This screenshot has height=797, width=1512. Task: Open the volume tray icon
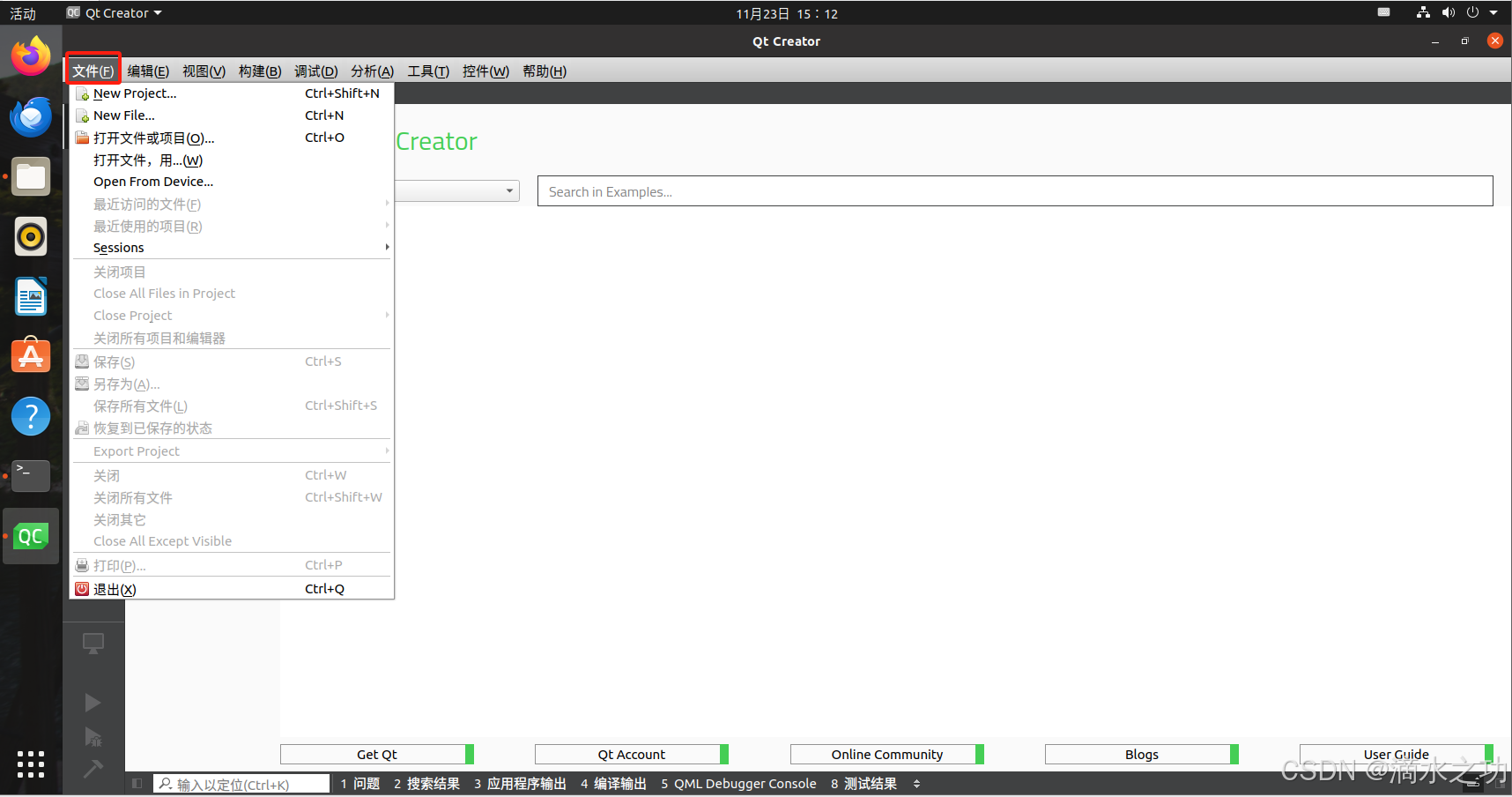click(x=1448, y=12)
